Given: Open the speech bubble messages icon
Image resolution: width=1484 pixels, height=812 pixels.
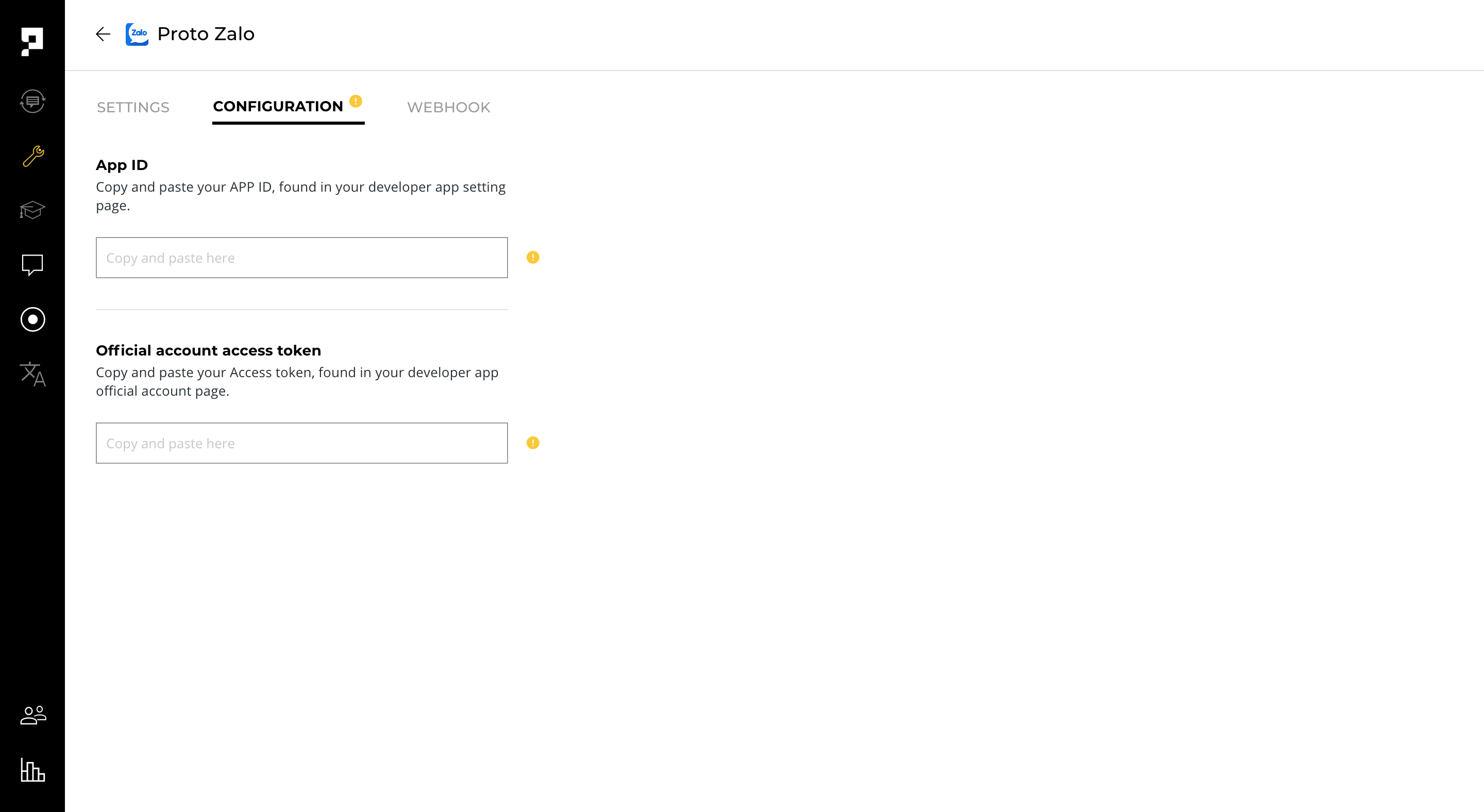Looking at the screenshot, I should [32, 265].
